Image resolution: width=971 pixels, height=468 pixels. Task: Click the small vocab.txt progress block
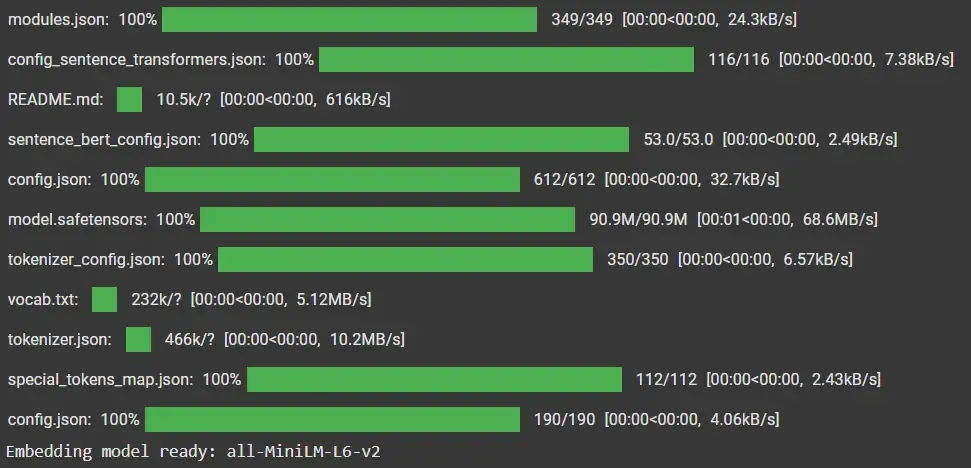(x=105, y=300)
